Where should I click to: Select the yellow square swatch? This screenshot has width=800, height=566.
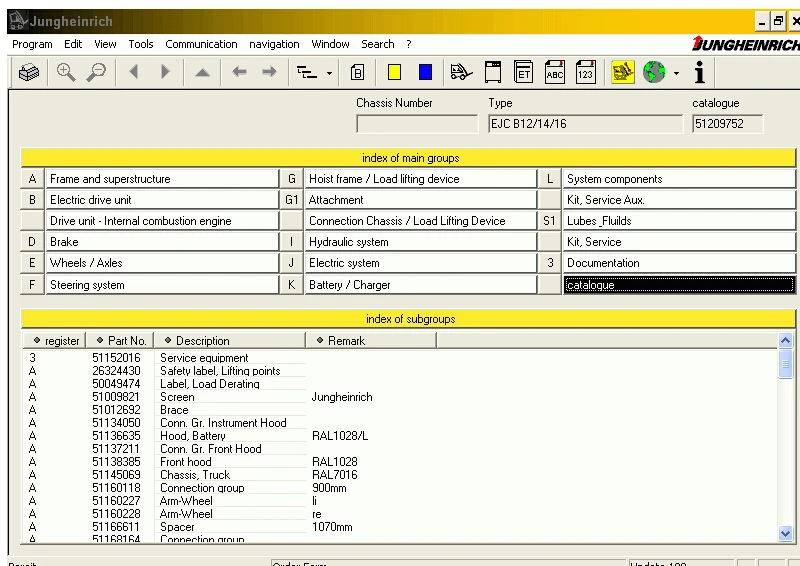tap(394, 72)
